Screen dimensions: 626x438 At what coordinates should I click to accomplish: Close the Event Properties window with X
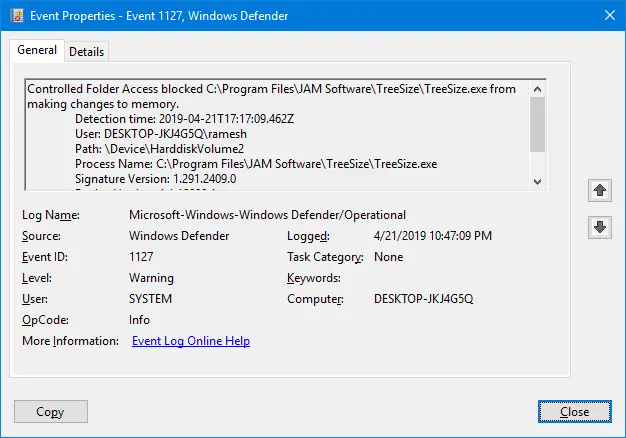pos(610,15)
